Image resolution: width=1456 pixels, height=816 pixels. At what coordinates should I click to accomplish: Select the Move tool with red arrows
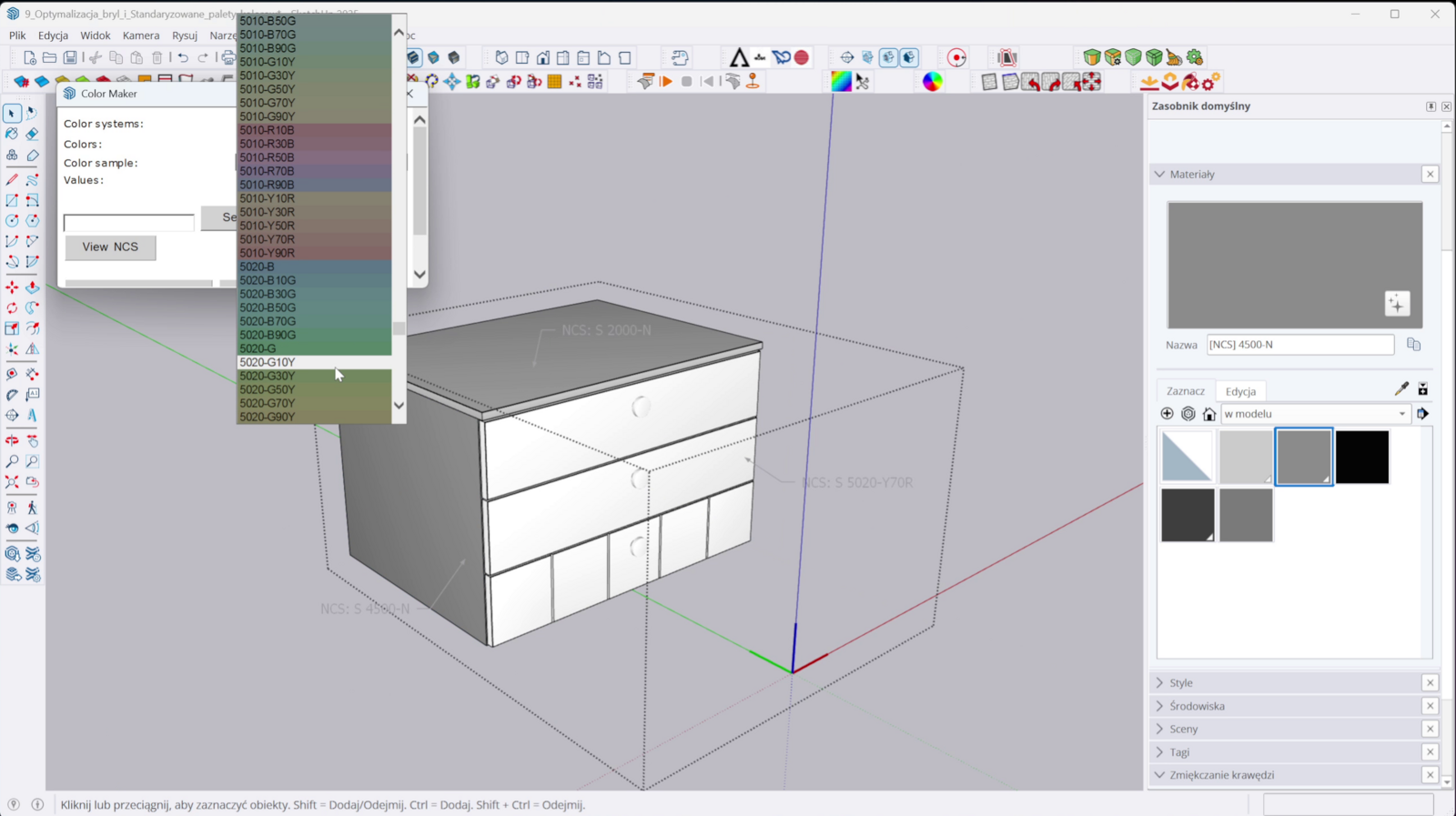click(x=12, y=287)
